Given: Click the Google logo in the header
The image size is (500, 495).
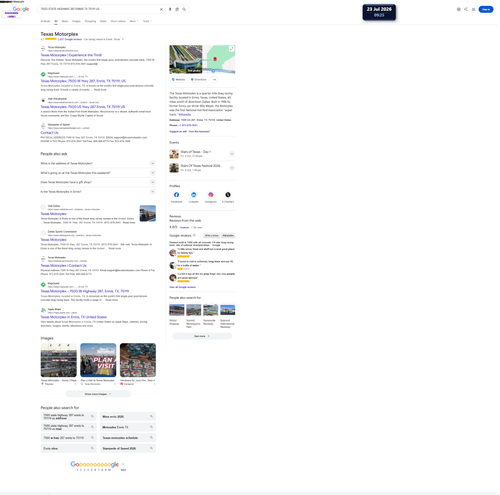Looking at the screenshot, I should coord(21,9).
